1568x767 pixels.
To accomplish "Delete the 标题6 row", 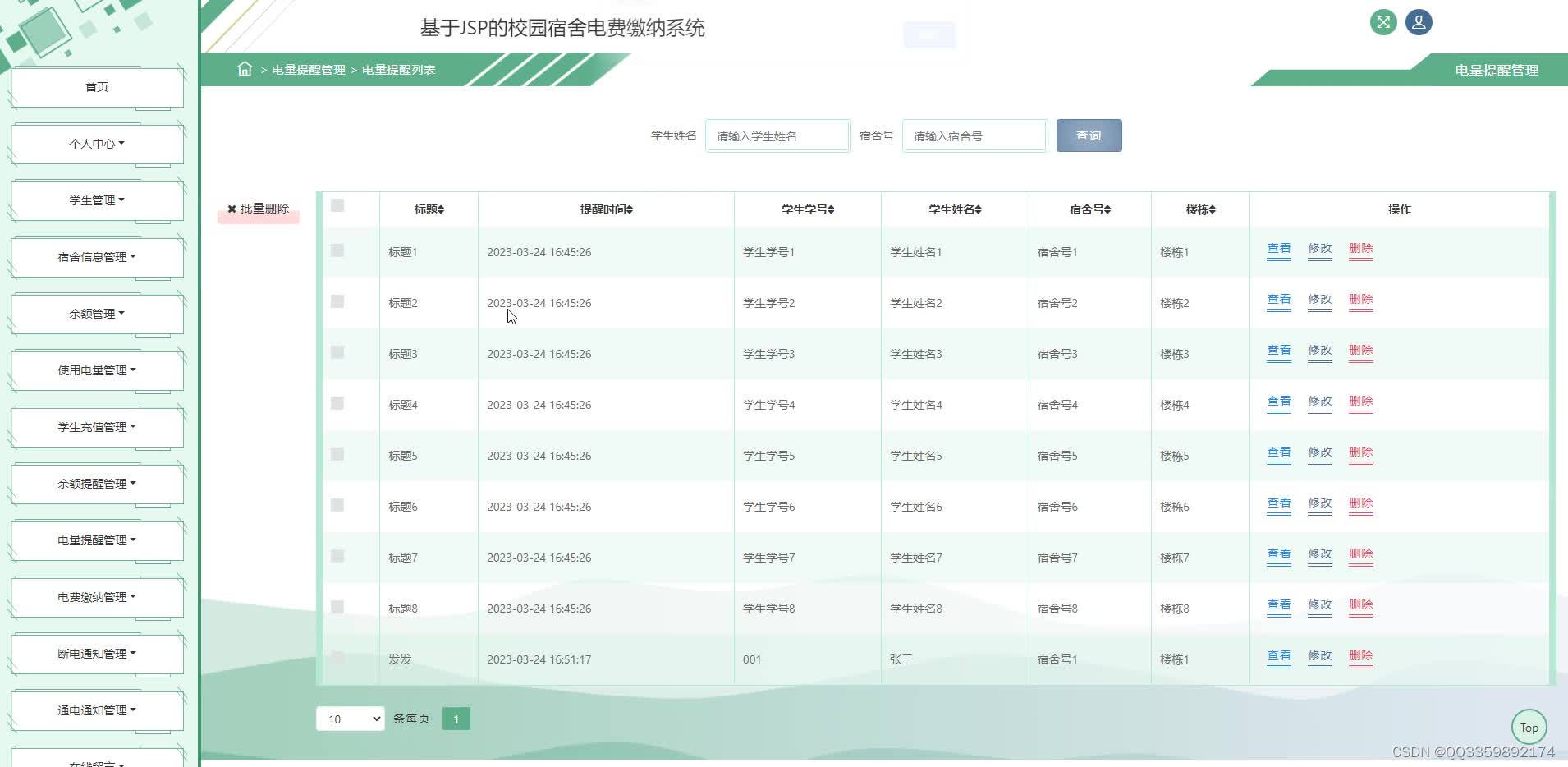I will (x=1361, y=503).
